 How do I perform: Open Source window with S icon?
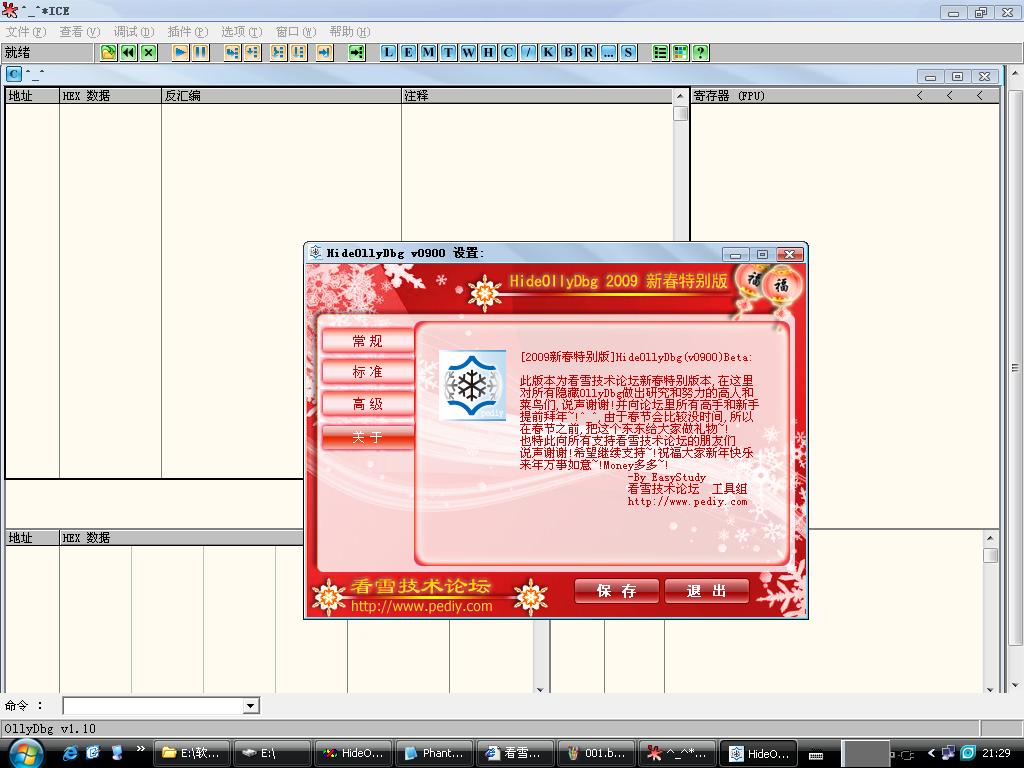pos(628,53)
